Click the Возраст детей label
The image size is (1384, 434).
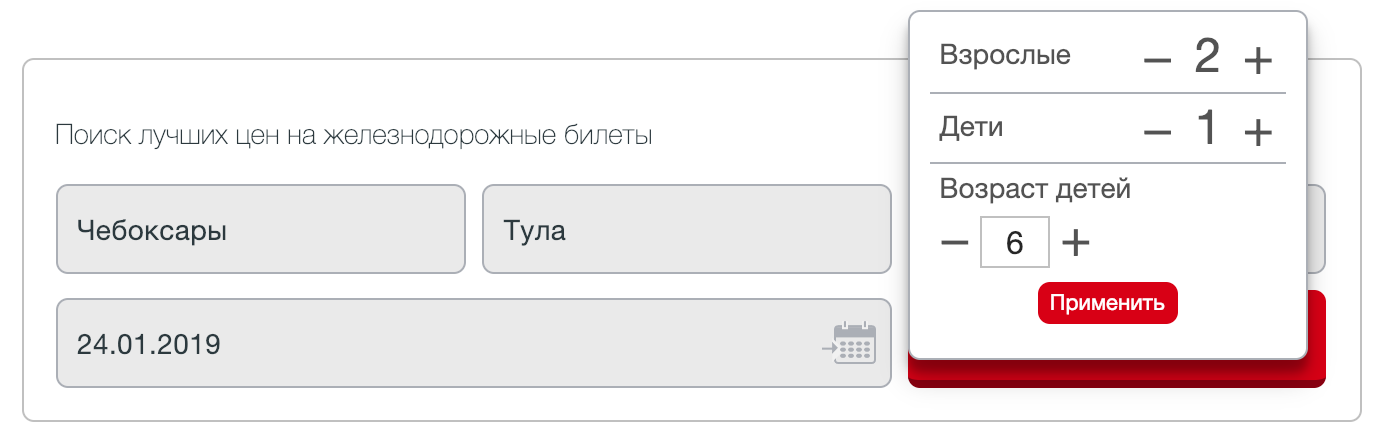pyautogui.click(x=1035, y=188)
